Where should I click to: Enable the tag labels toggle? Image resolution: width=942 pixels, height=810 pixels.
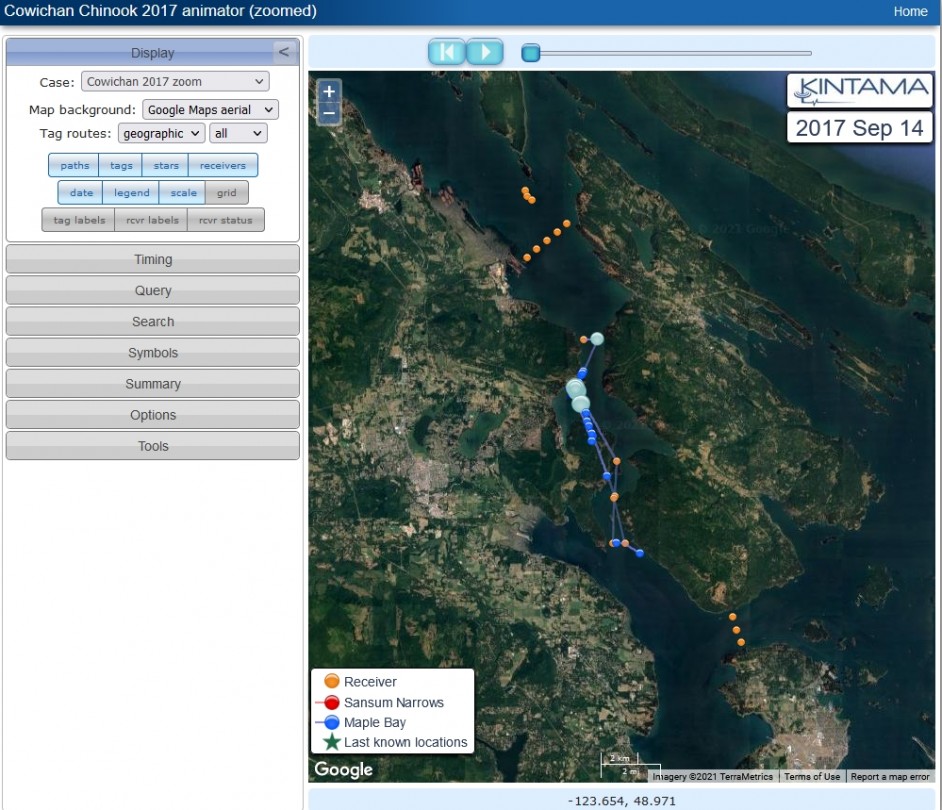pos(78,220)
